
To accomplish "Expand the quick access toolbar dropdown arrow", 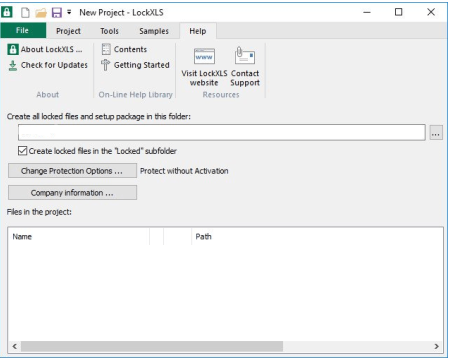I will click(x=69, y=12).
